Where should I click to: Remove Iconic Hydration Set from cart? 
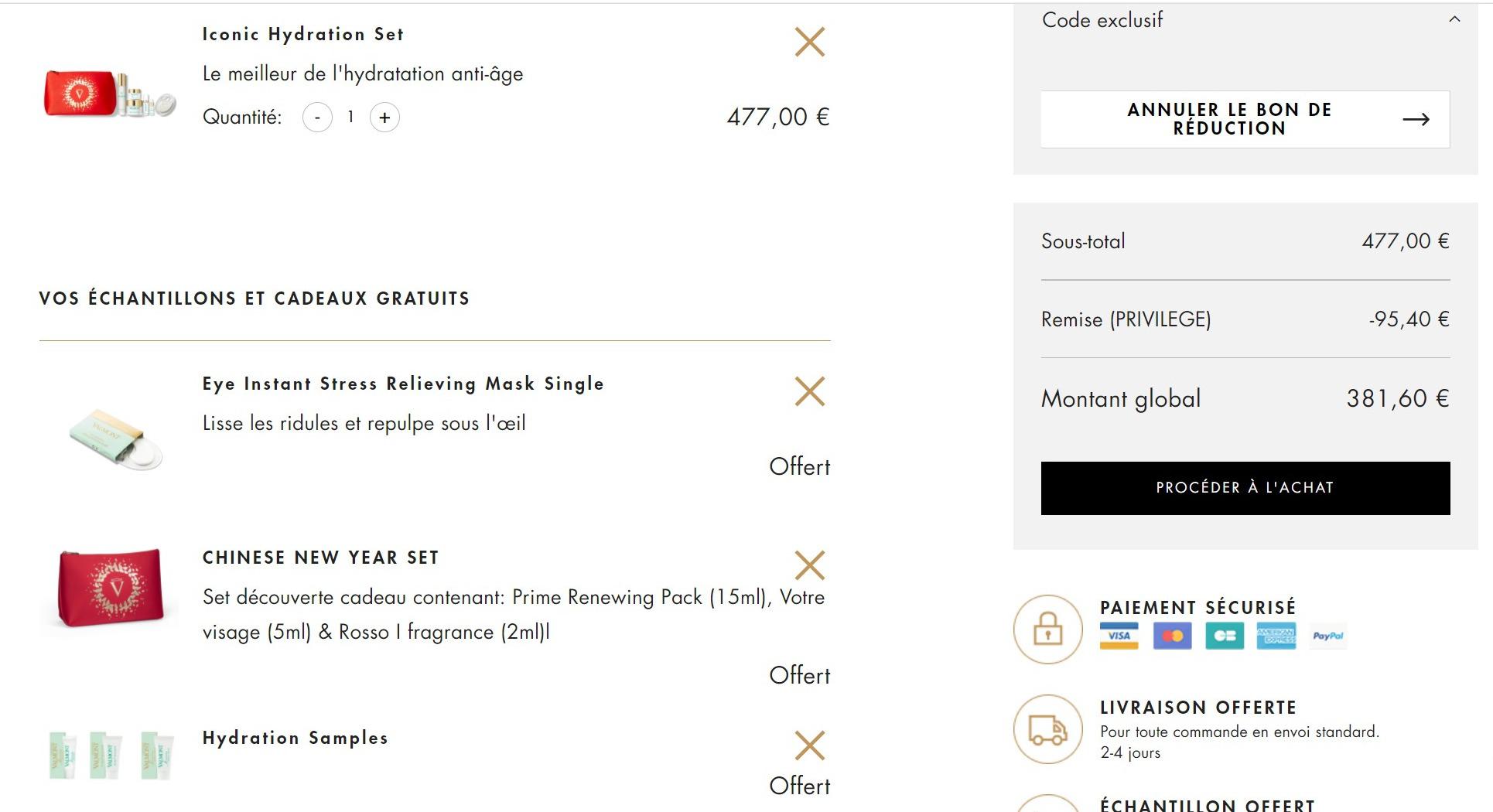coord(810,43)
